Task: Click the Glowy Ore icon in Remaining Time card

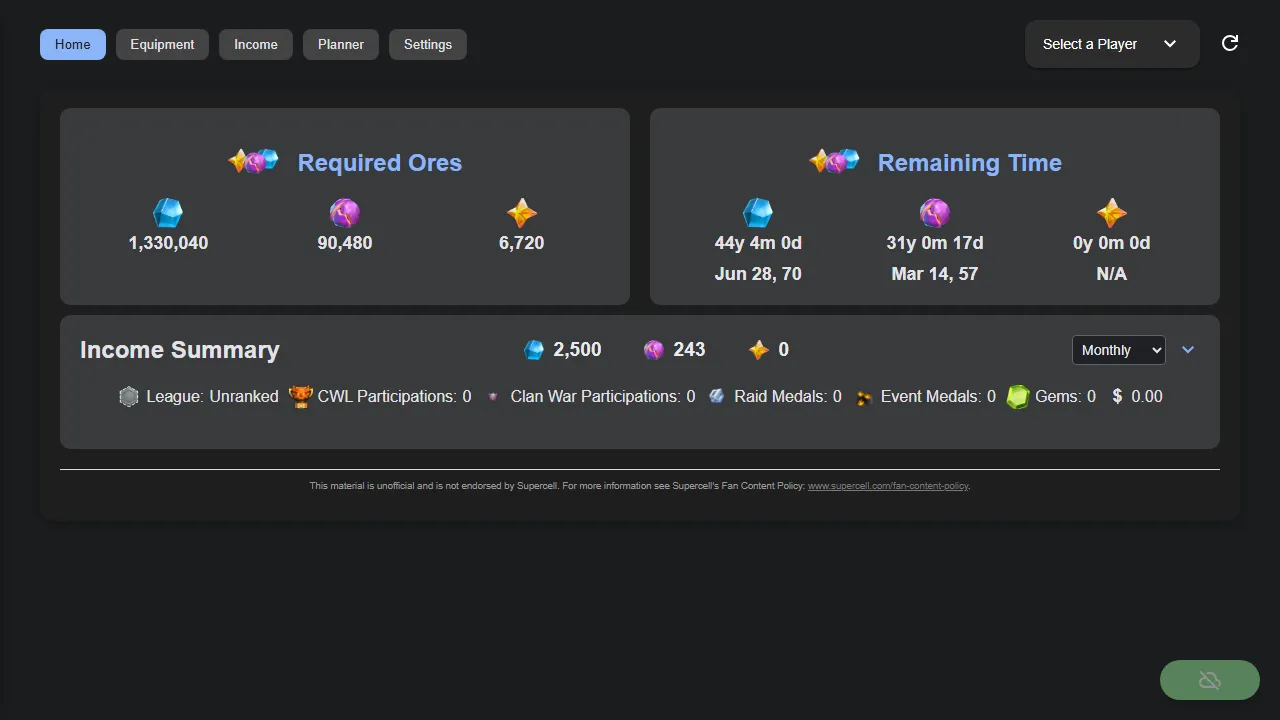Action: coord(934,211)
